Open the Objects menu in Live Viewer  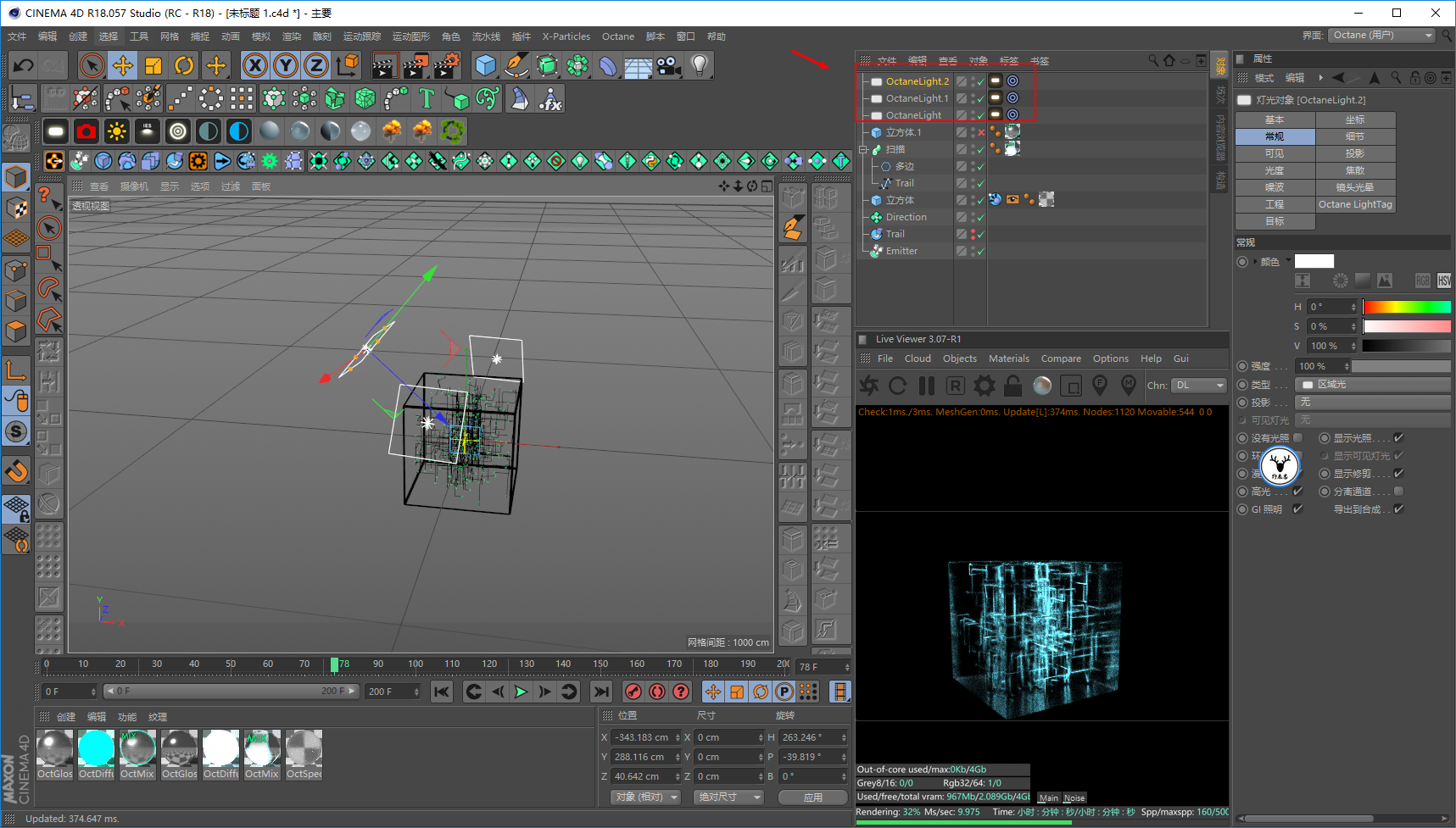(960, 358)
